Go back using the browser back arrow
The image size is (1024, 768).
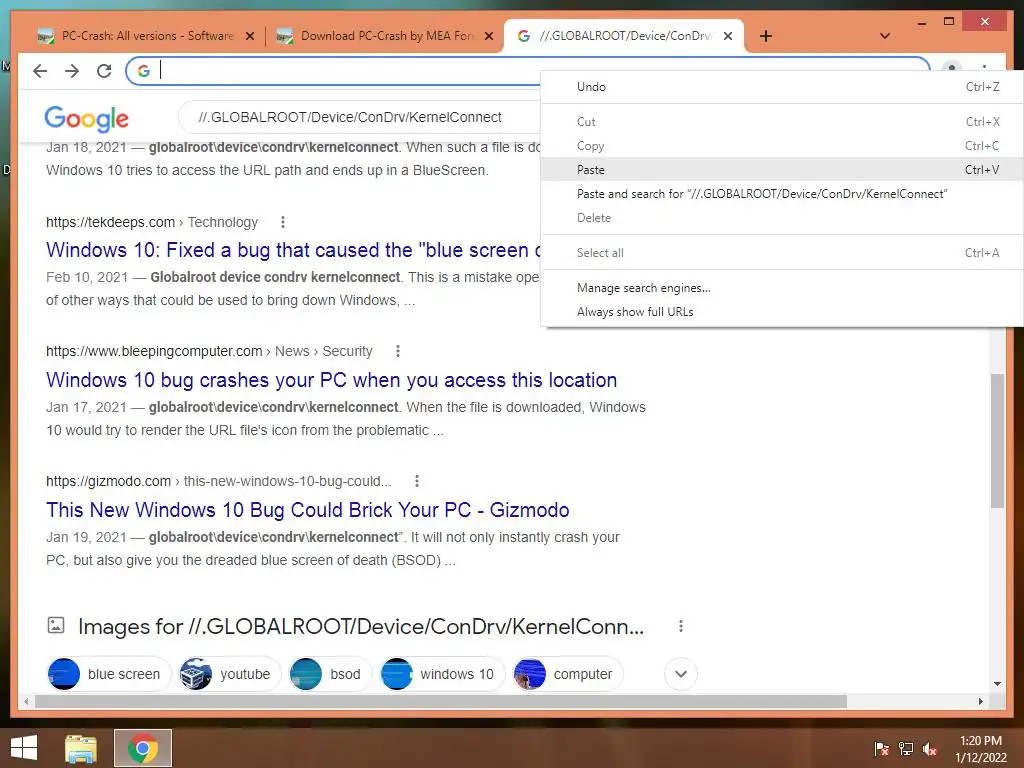coord(40,71)
